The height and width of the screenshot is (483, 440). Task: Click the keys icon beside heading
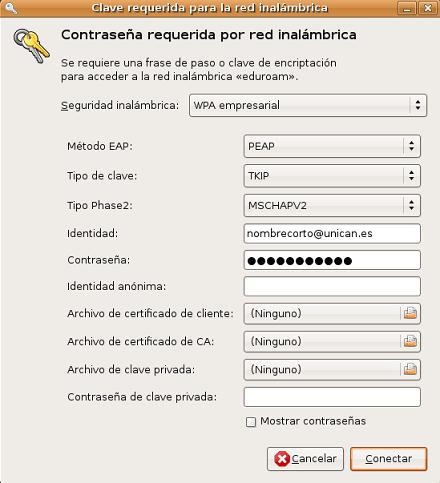click(31, 46)
